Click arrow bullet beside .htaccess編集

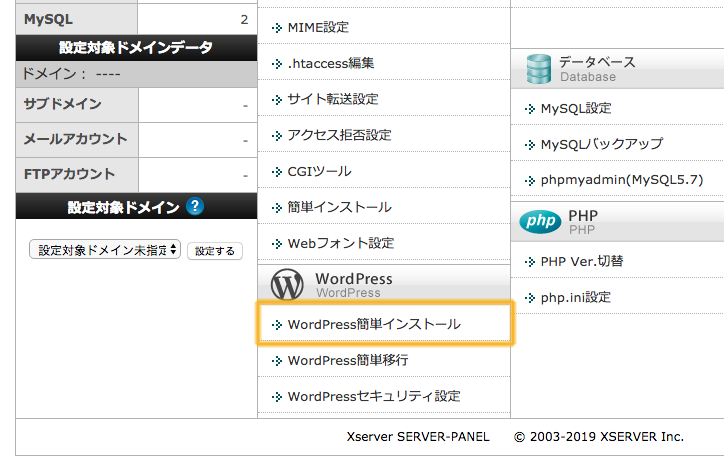(277, 64)
